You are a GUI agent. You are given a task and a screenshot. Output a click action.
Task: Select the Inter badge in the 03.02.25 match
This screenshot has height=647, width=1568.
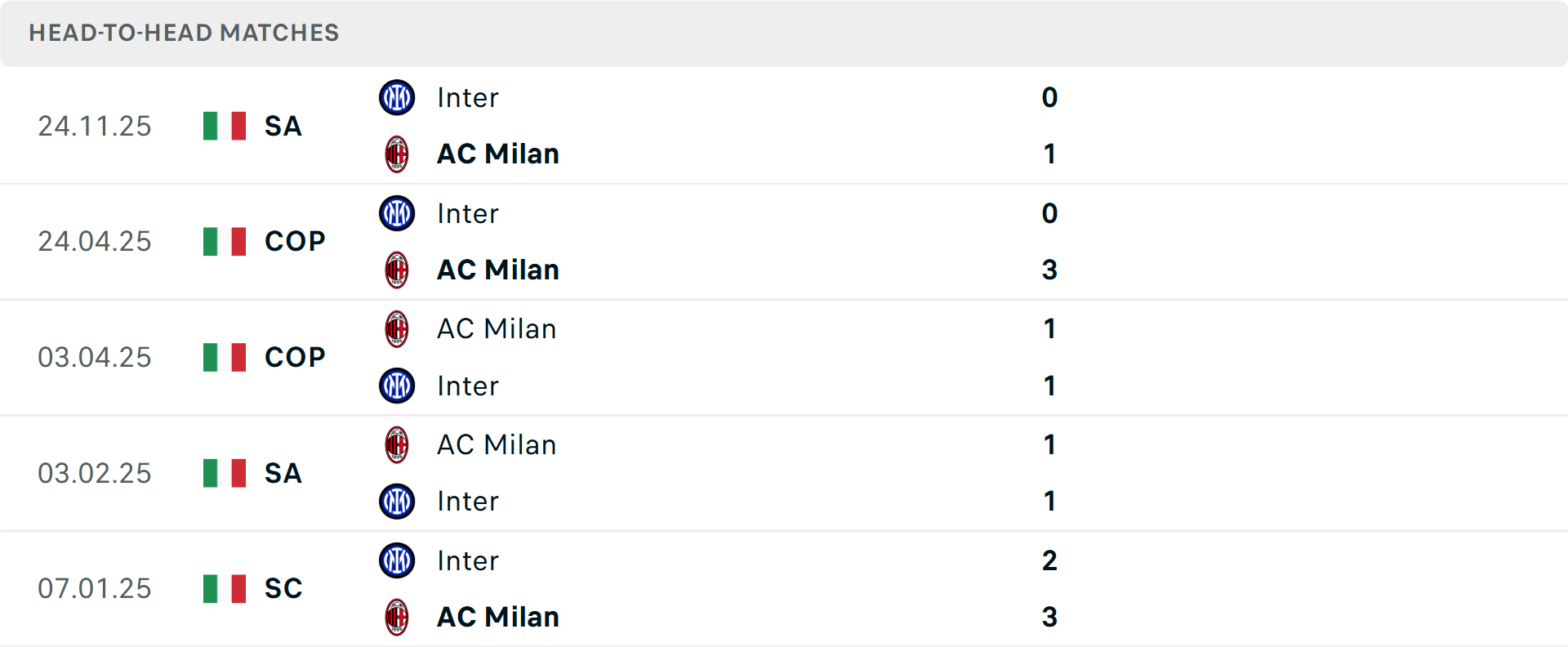click(x=397, y=502)
